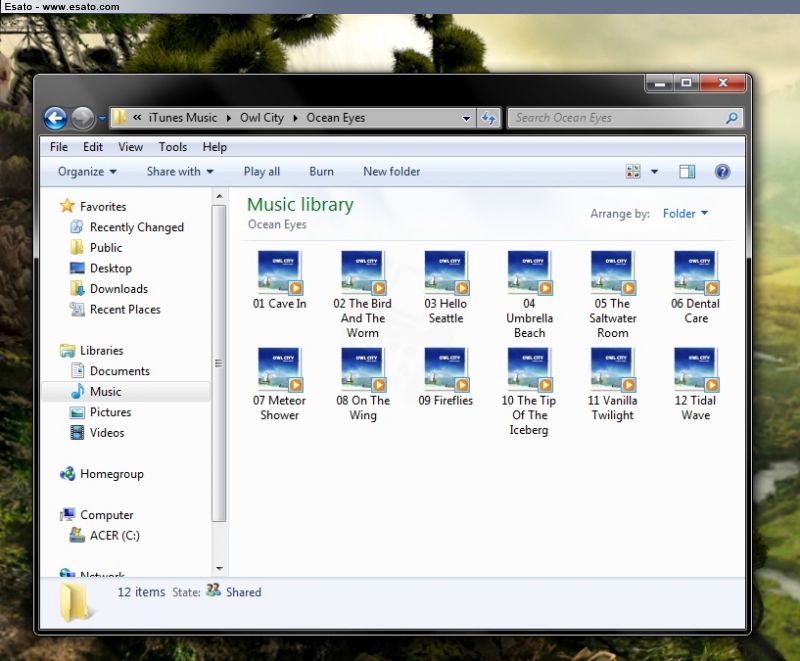Click the blue Help question icon
Image resolution: width=800 pixels, height=661 pixels.
[x=722, y=171]
